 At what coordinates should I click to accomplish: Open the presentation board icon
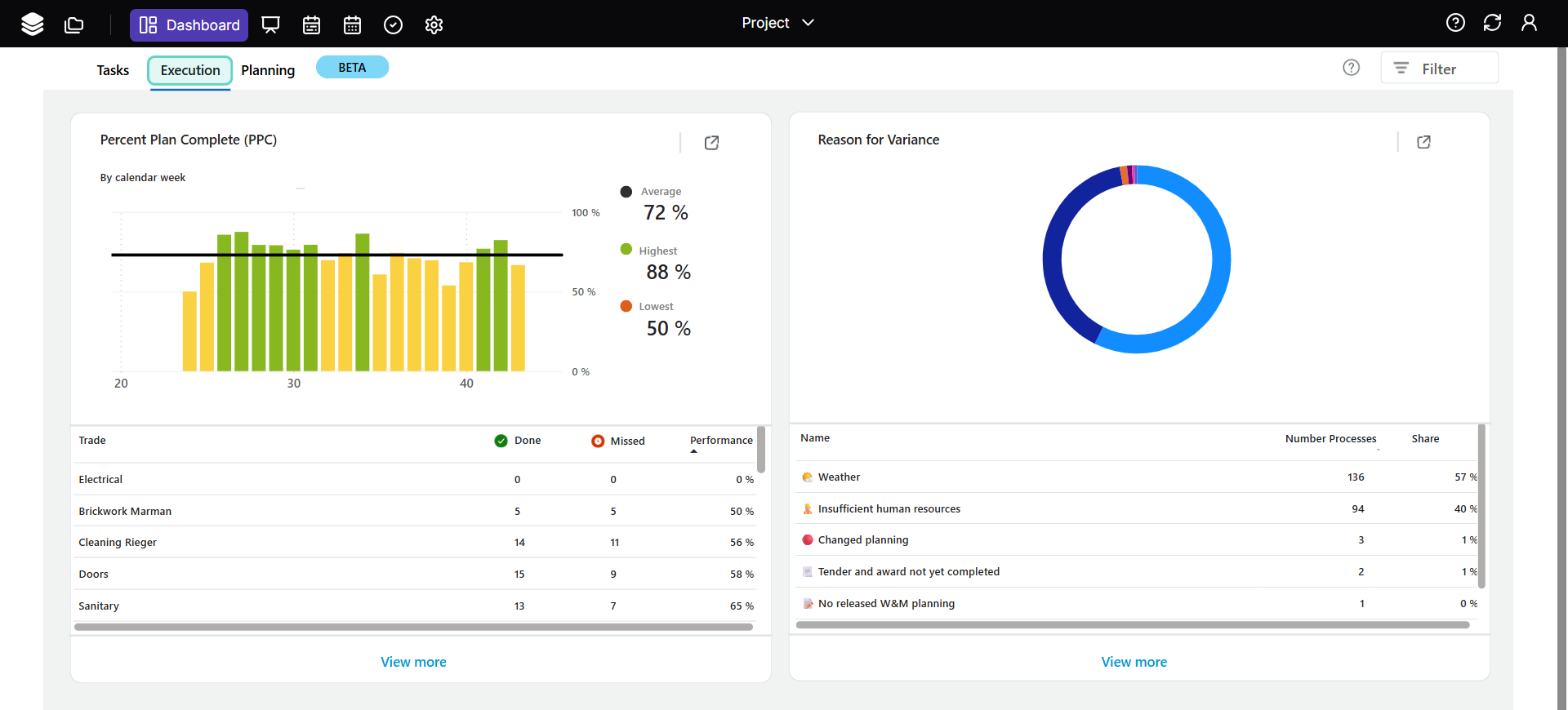tap(270, 24)
